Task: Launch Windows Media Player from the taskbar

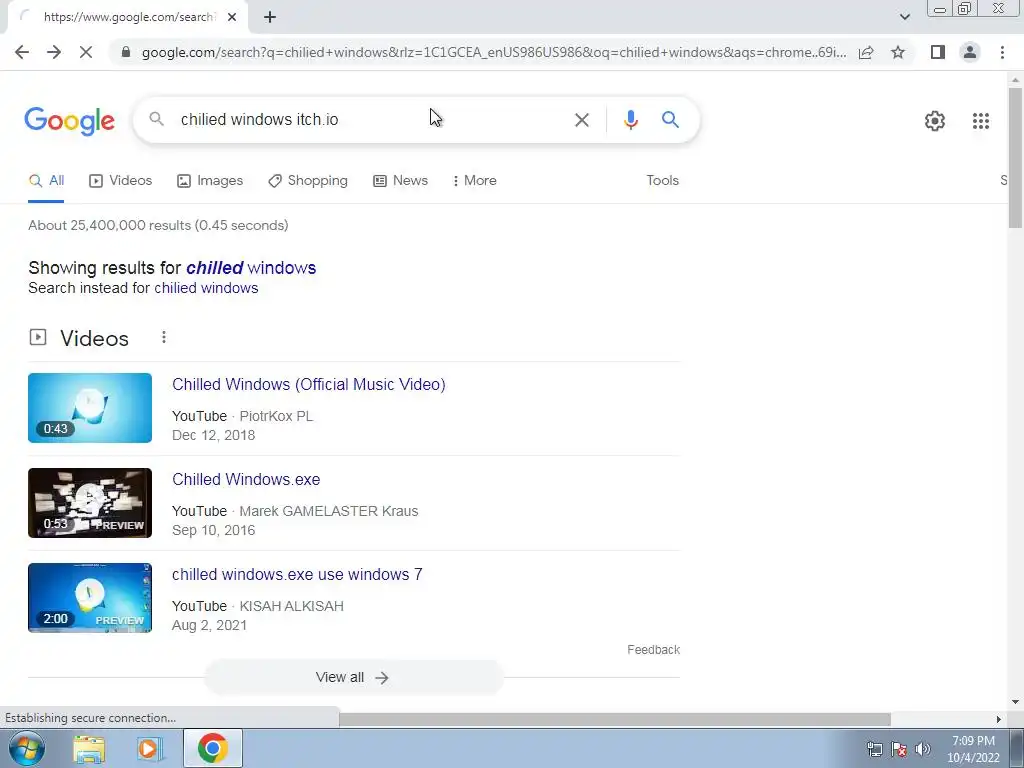Action: [149, 748]
